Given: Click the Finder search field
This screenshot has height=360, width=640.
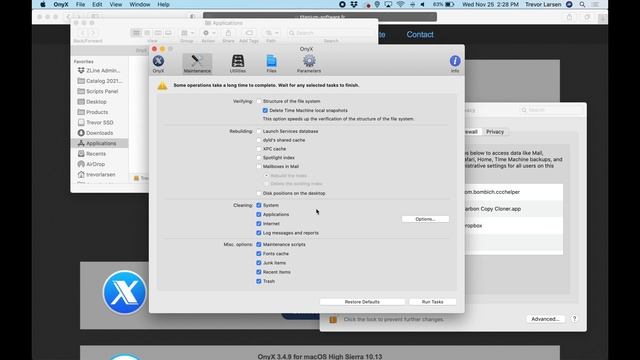Looking at the screenshot, I should [x=331, y=33].
